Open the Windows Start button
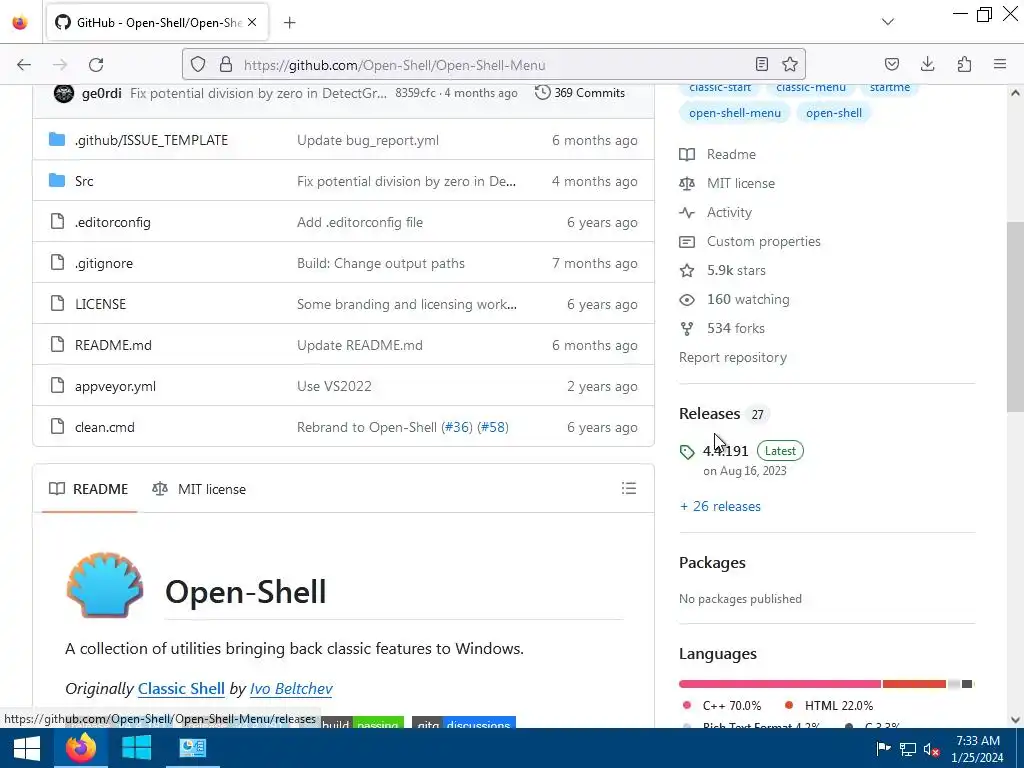The height and width of the screenshot is (768, 1024). (x=27, y=748)
